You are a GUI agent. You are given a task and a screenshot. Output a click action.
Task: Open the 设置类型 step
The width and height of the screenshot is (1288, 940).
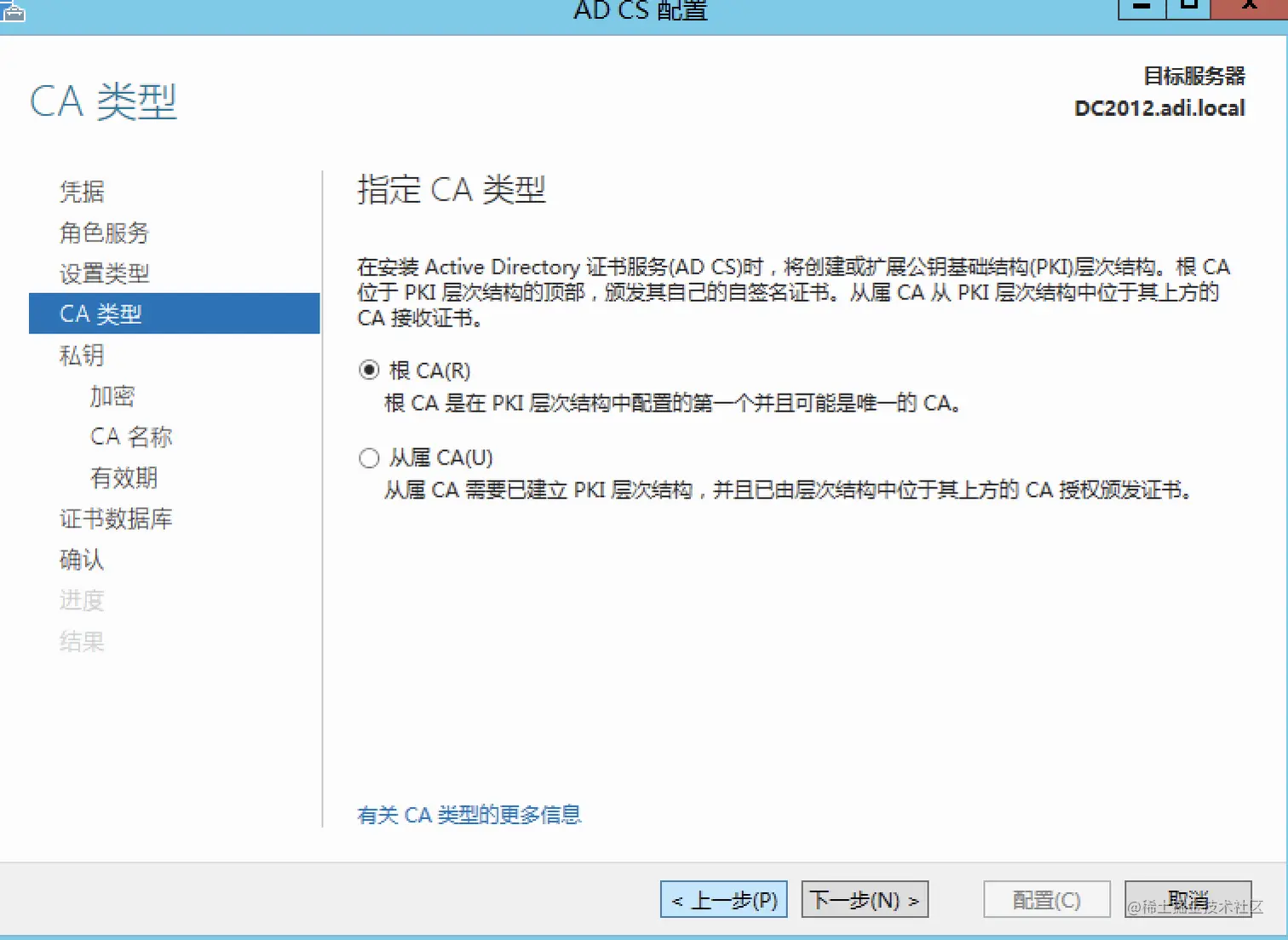click(x=104, y=274)
